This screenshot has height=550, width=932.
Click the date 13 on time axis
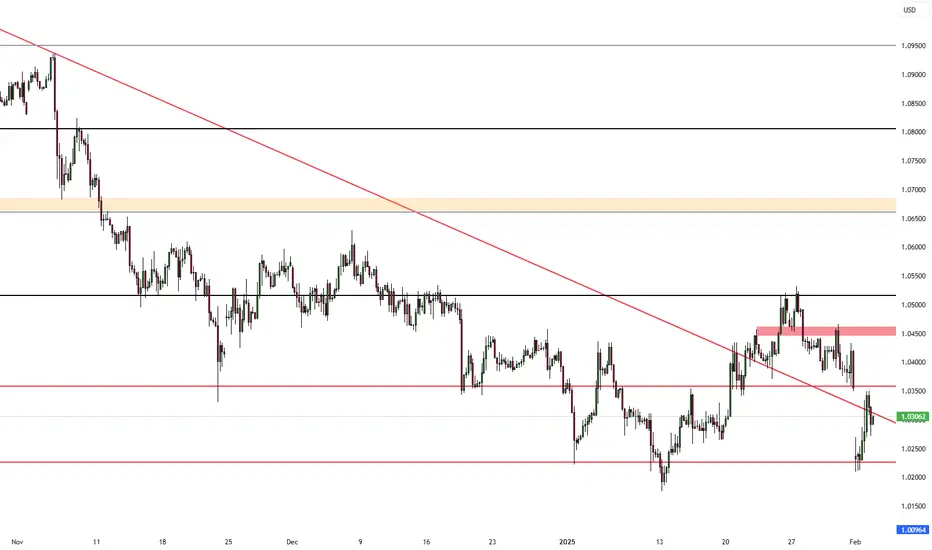coord(659,542)
